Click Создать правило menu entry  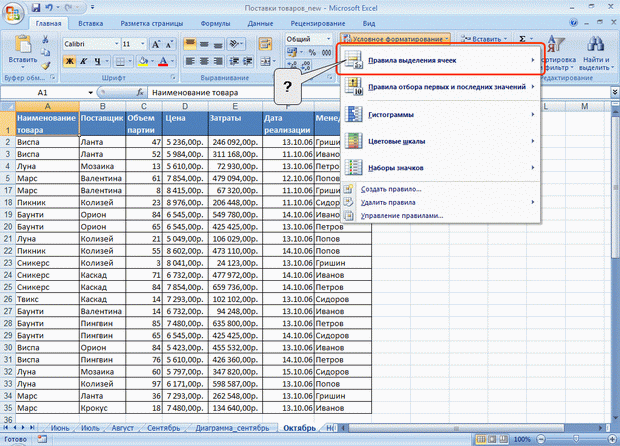click(391, 189)
